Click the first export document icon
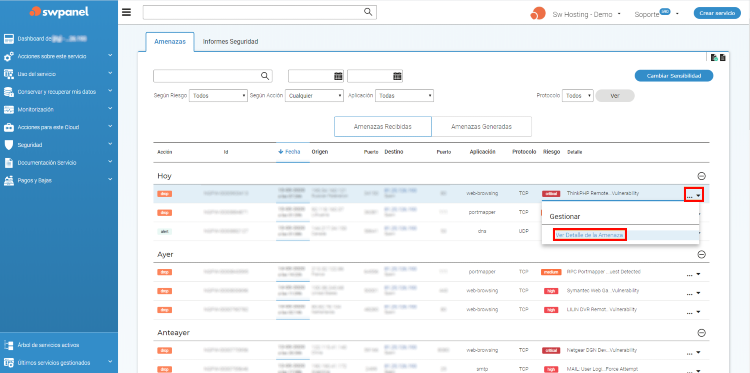The width and height of the screenshot is (750, 373). [714, 57]
